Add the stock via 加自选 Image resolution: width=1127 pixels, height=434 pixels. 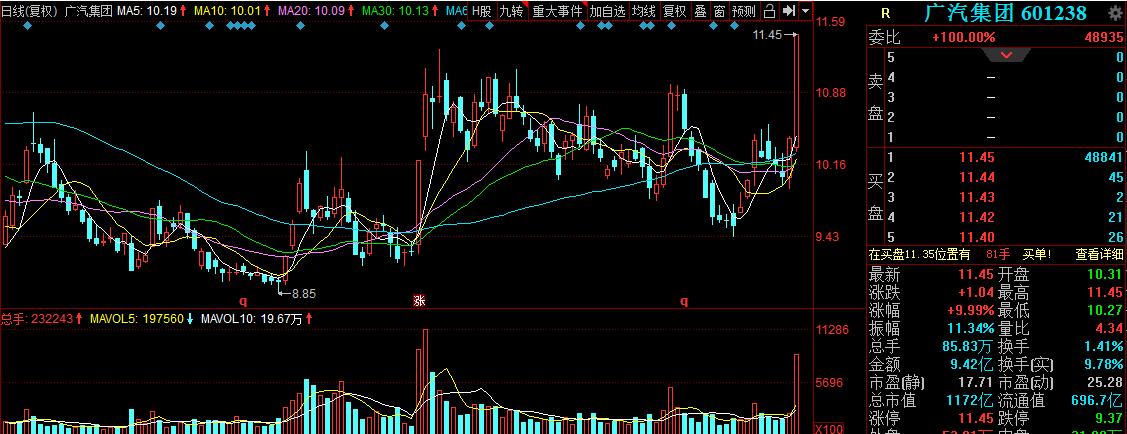[x=608, y=11]
